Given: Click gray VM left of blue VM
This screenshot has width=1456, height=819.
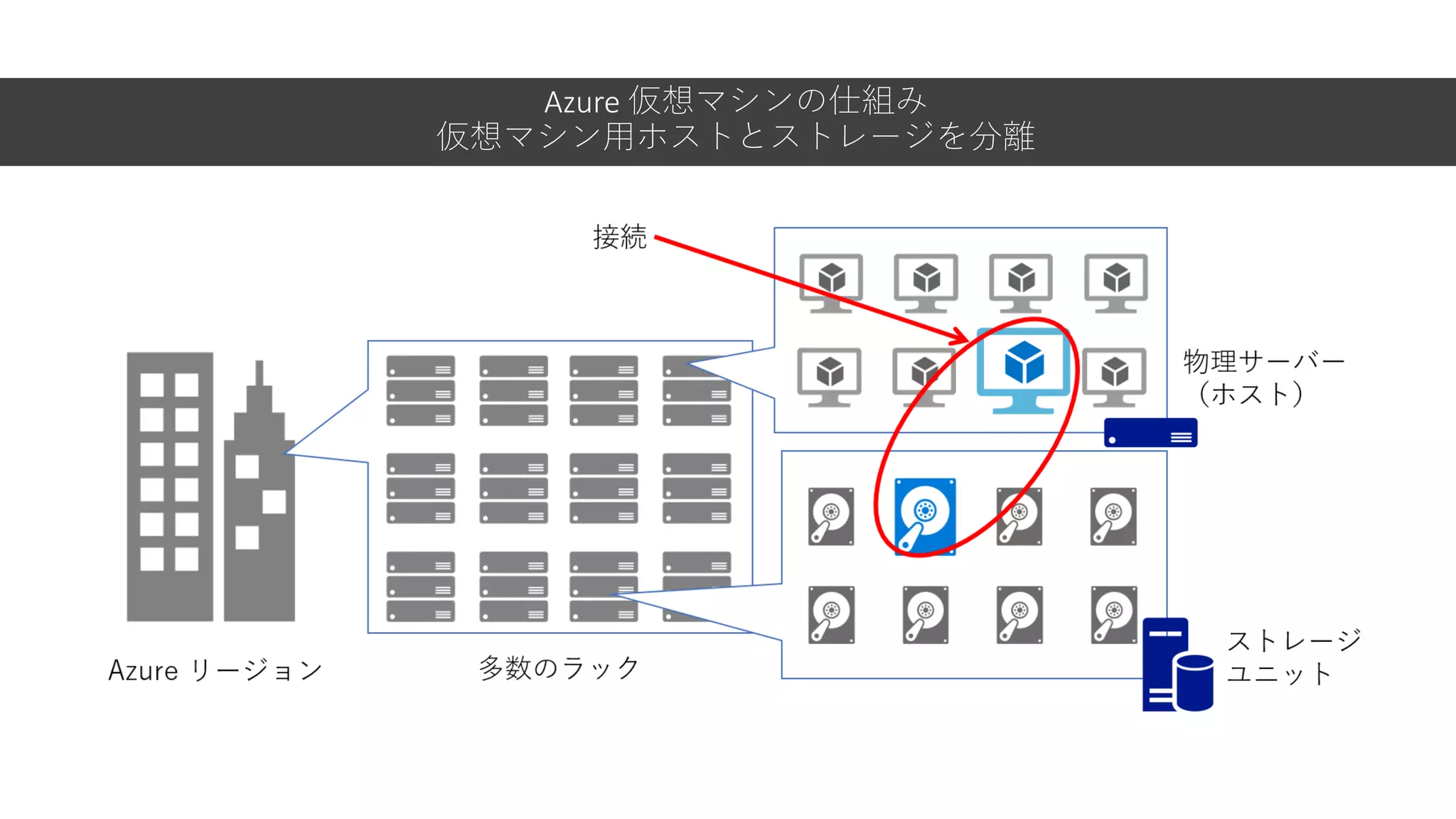Looking at the screenshot, I should point(924,377).
